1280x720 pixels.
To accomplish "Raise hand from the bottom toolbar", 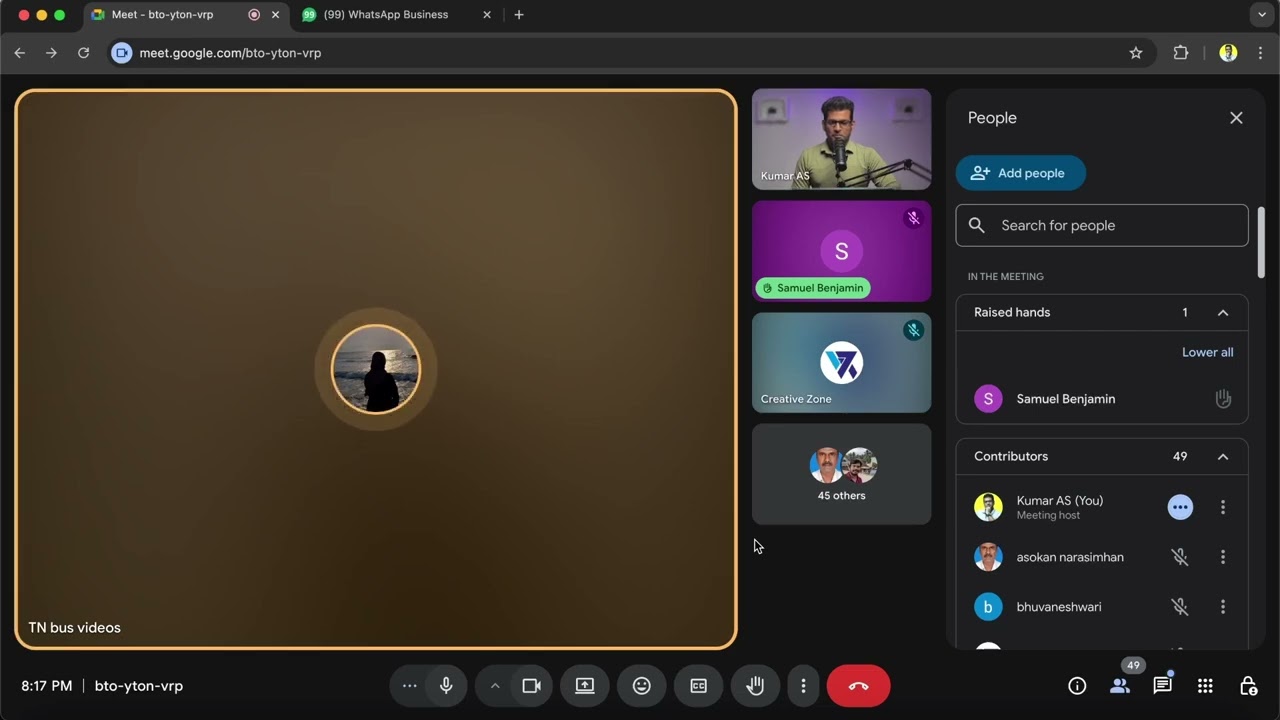I will point(755,686).
